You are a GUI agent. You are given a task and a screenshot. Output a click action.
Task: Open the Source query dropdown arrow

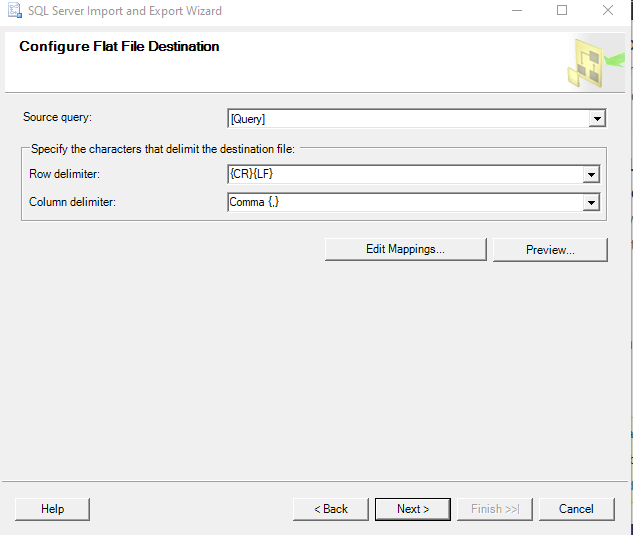[597, 119]
